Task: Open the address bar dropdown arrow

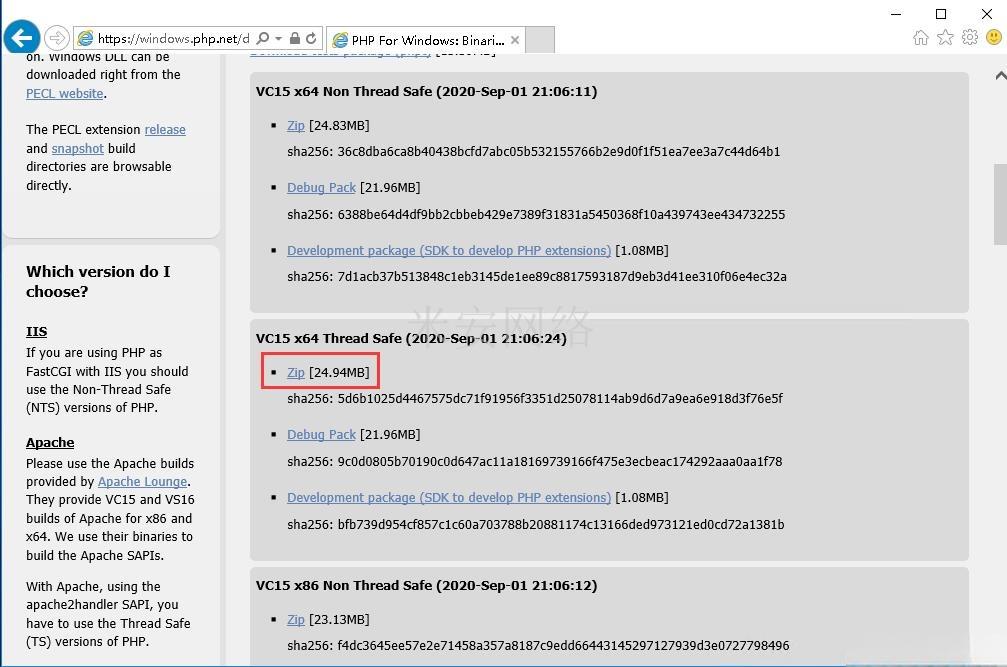Action: click(279, 39)
